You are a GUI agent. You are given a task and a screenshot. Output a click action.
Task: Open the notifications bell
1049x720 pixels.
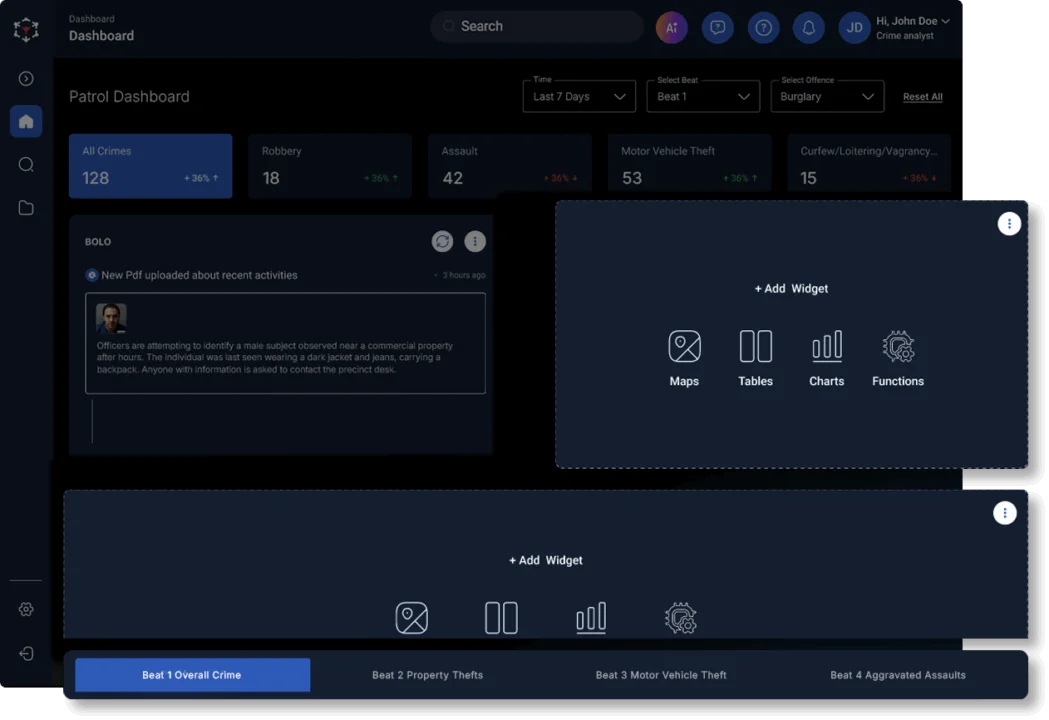click(809, 28)
